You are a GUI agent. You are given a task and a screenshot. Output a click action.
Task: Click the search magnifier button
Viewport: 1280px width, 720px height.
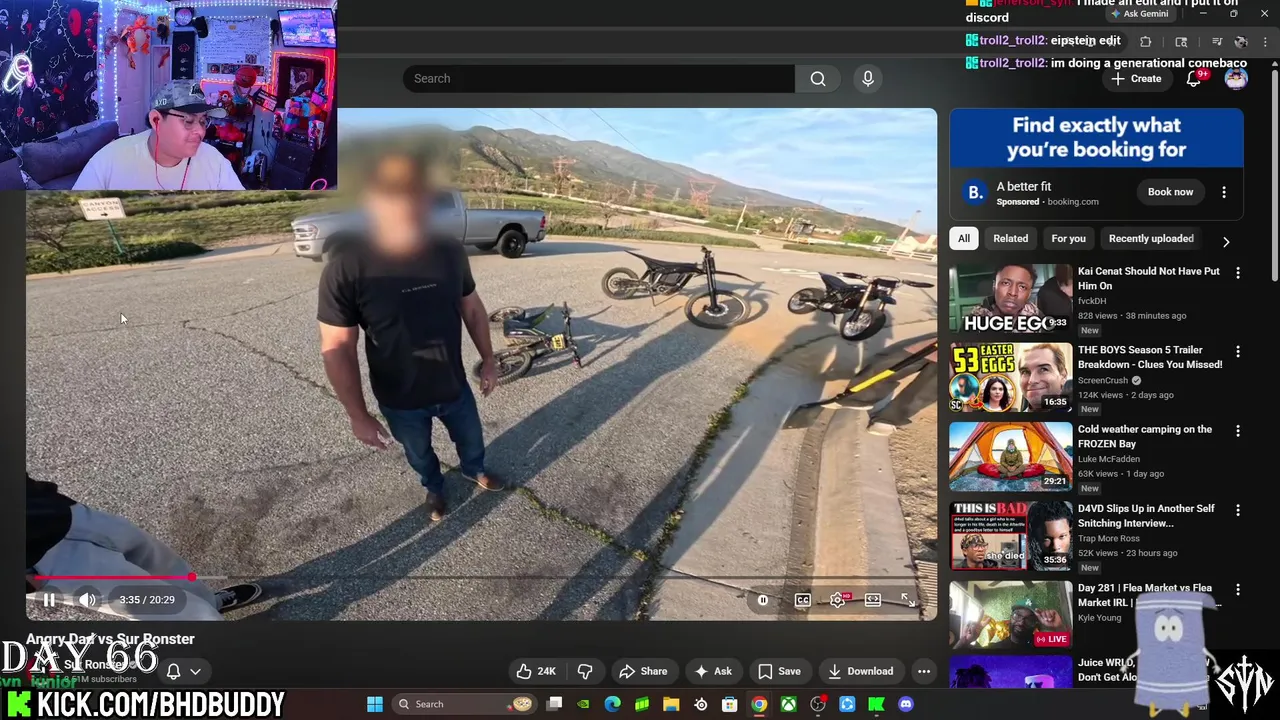(x=818, y=78)
